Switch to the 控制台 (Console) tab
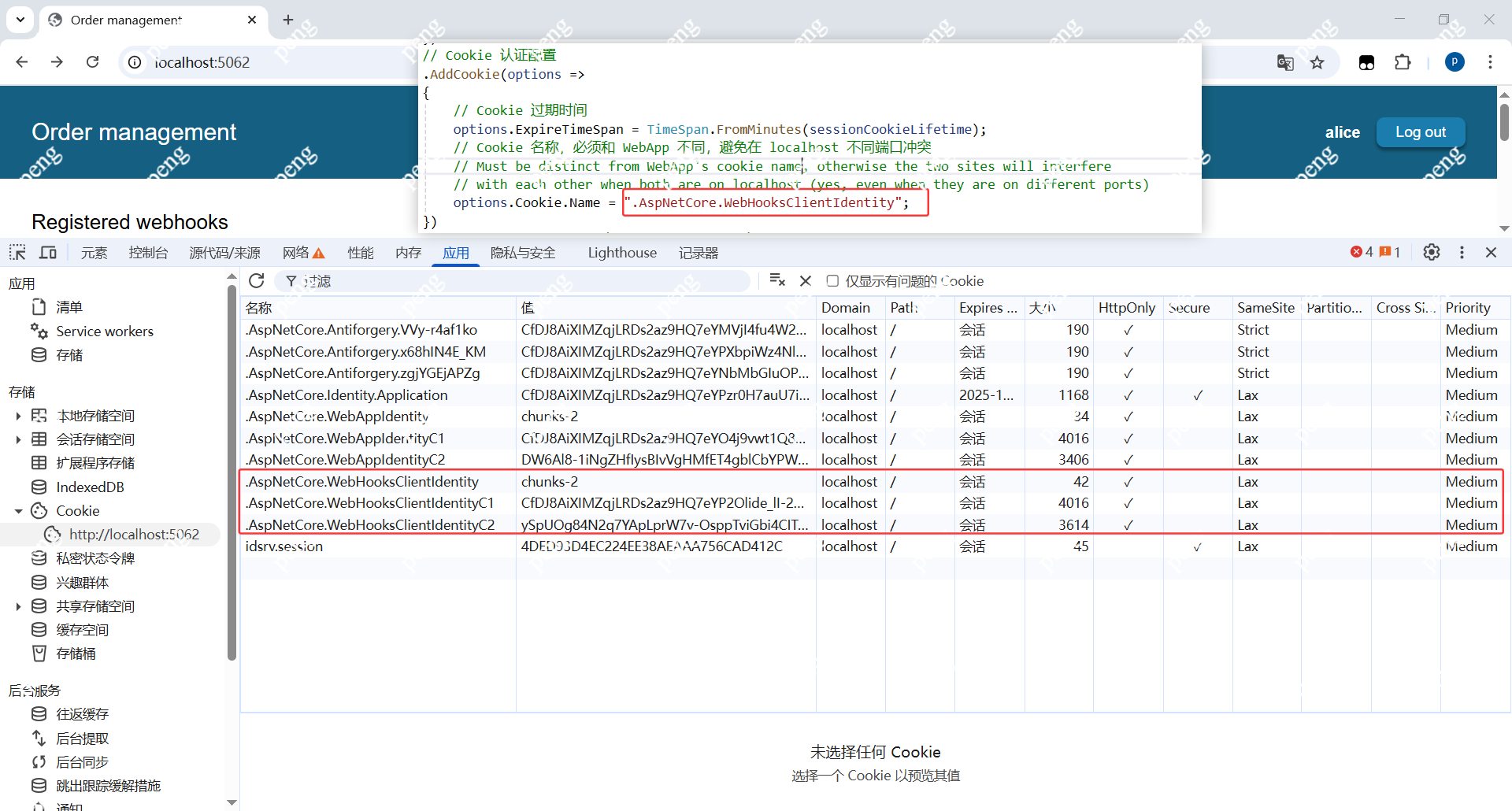Screen dimensions: 1512x811 tap(148, 253)
